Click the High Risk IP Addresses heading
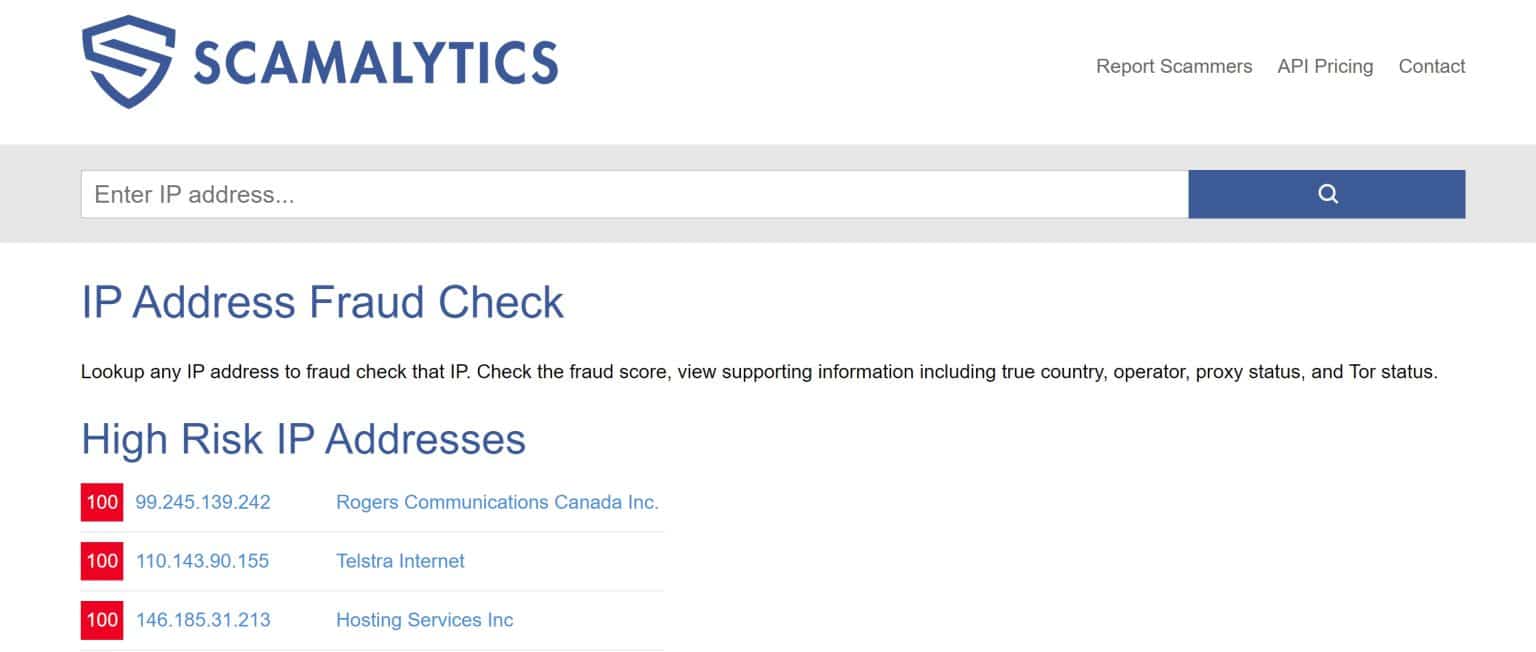The image size is (1536, 652). (303, 439)
